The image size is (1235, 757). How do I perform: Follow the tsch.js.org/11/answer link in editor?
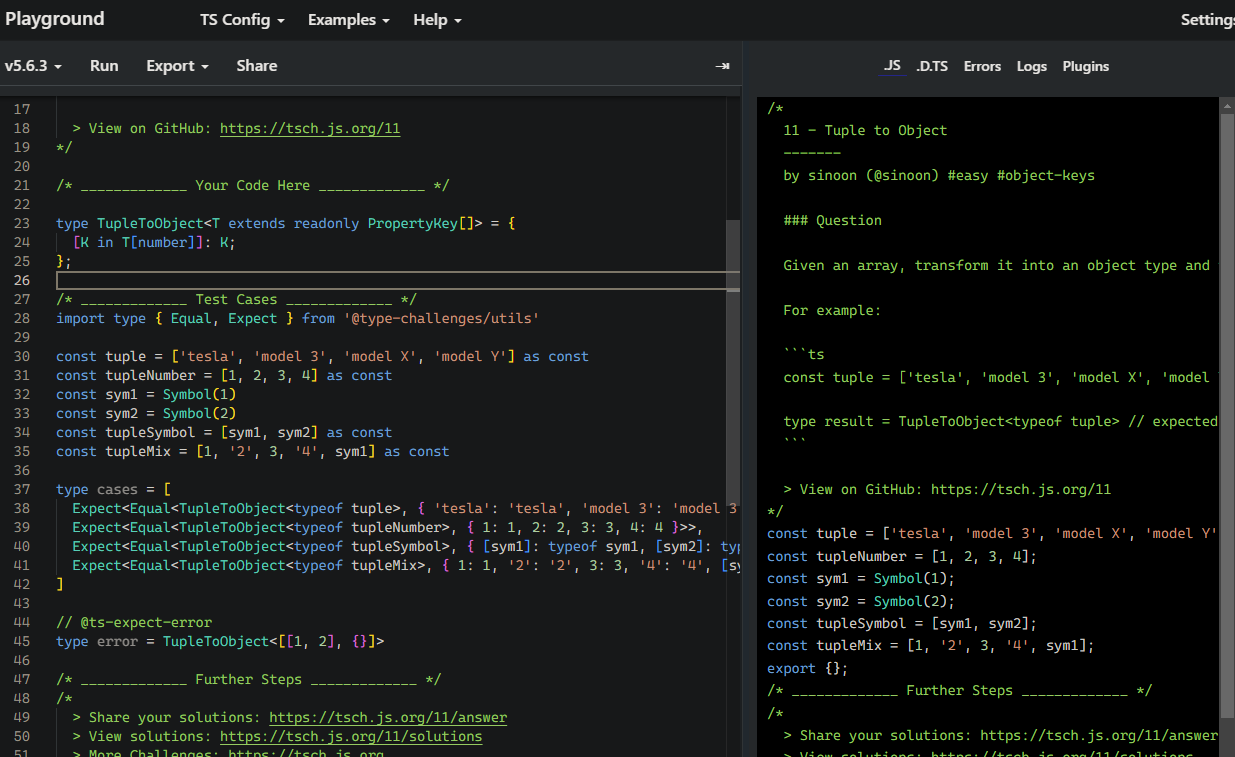[x=388, y=717]
